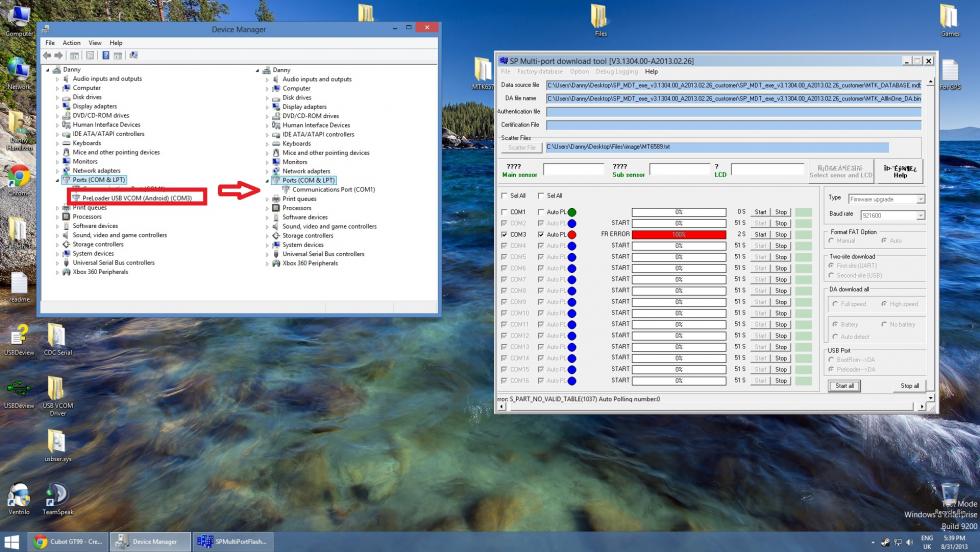Click the Device Manager taskbar button
Screen dimensions: 980x552
click(x=150, y=541)
